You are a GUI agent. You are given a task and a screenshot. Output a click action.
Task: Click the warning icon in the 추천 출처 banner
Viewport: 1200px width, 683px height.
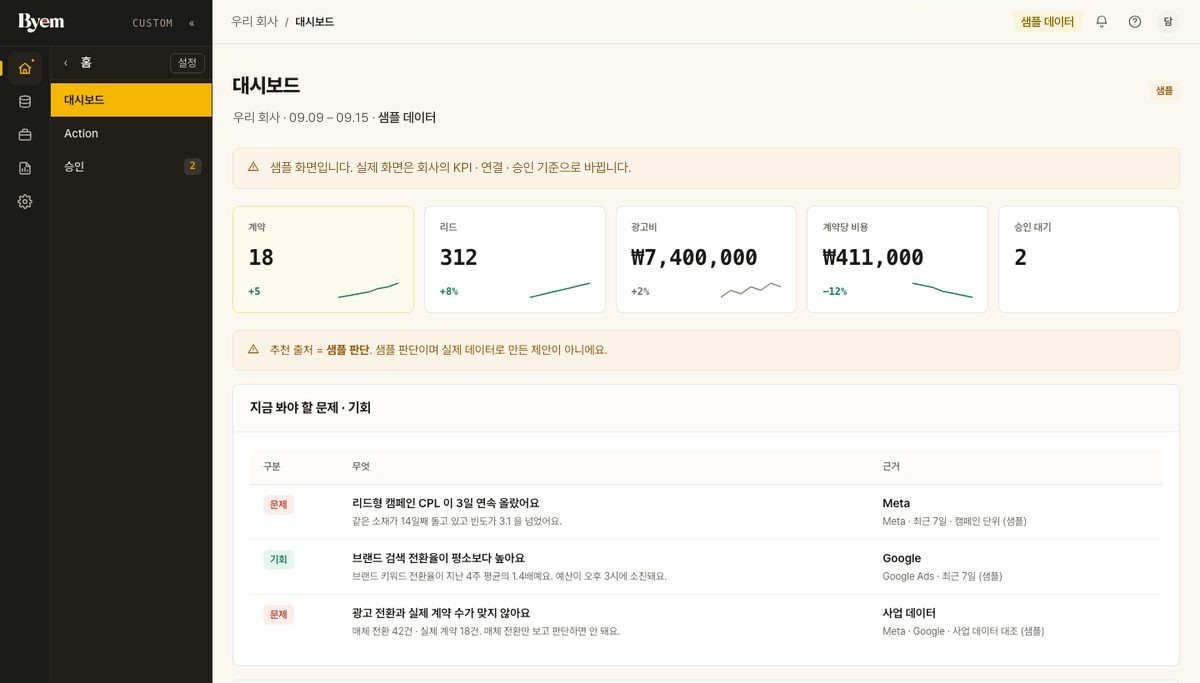[x=253, y=350]
